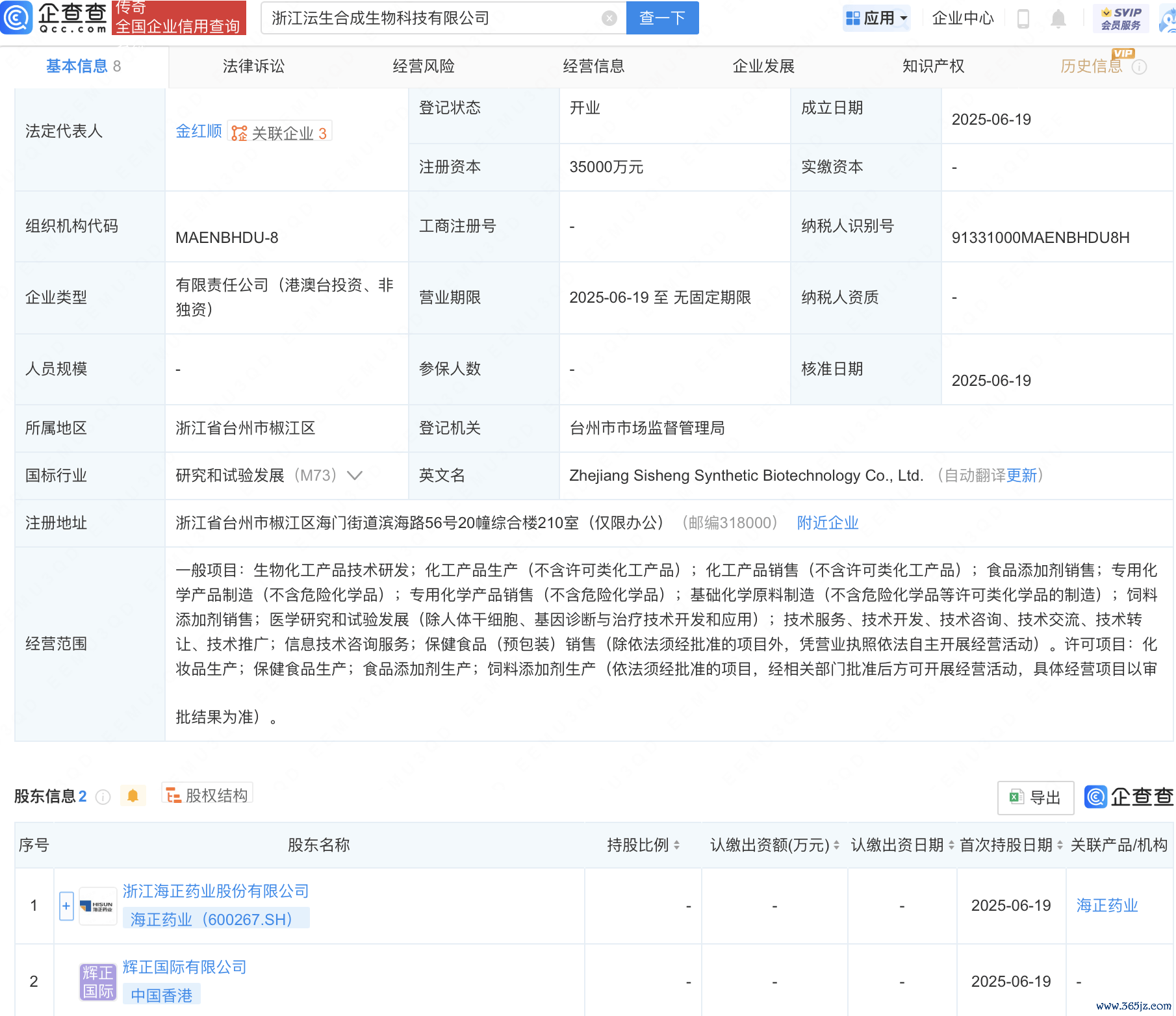Viewport: 1176px width, 1016px height.
Task: Open 辉正国际有限公司 shareholder link
Action: [x=185, y=967]
